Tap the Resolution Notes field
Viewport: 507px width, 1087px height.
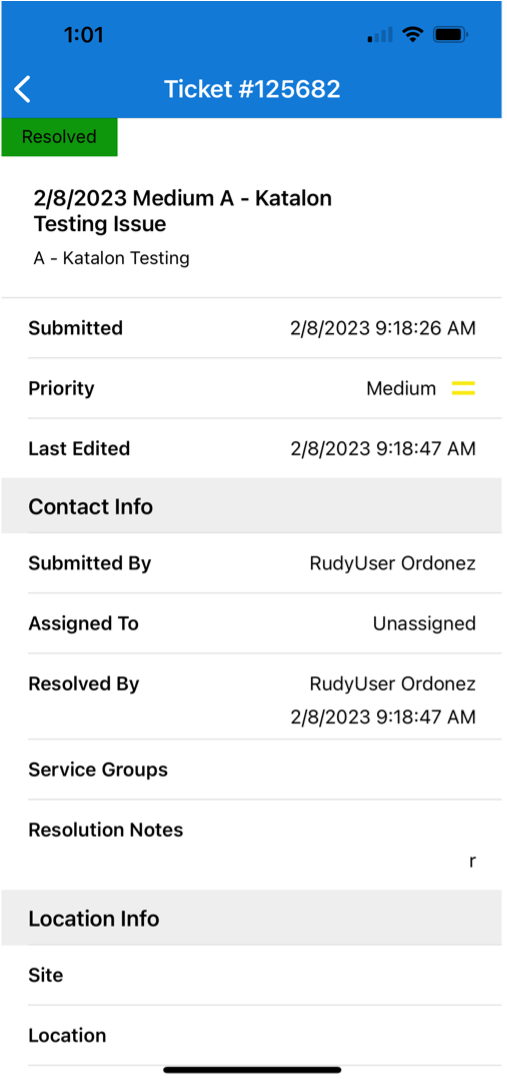click(x=252, y=845)
